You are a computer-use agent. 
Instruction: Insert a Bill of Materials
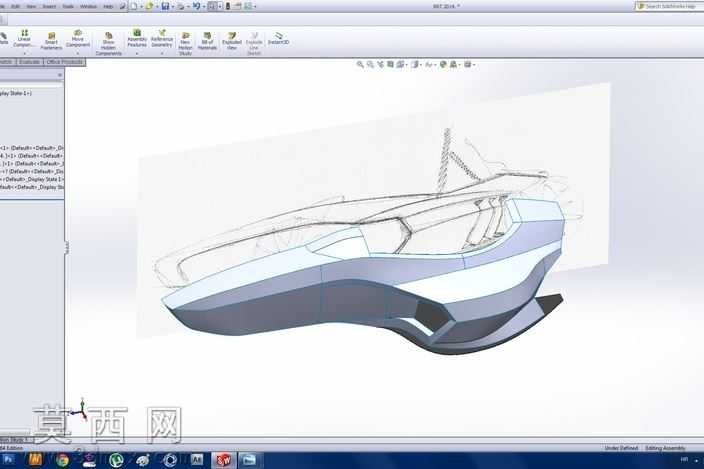(x=207, y=41)
